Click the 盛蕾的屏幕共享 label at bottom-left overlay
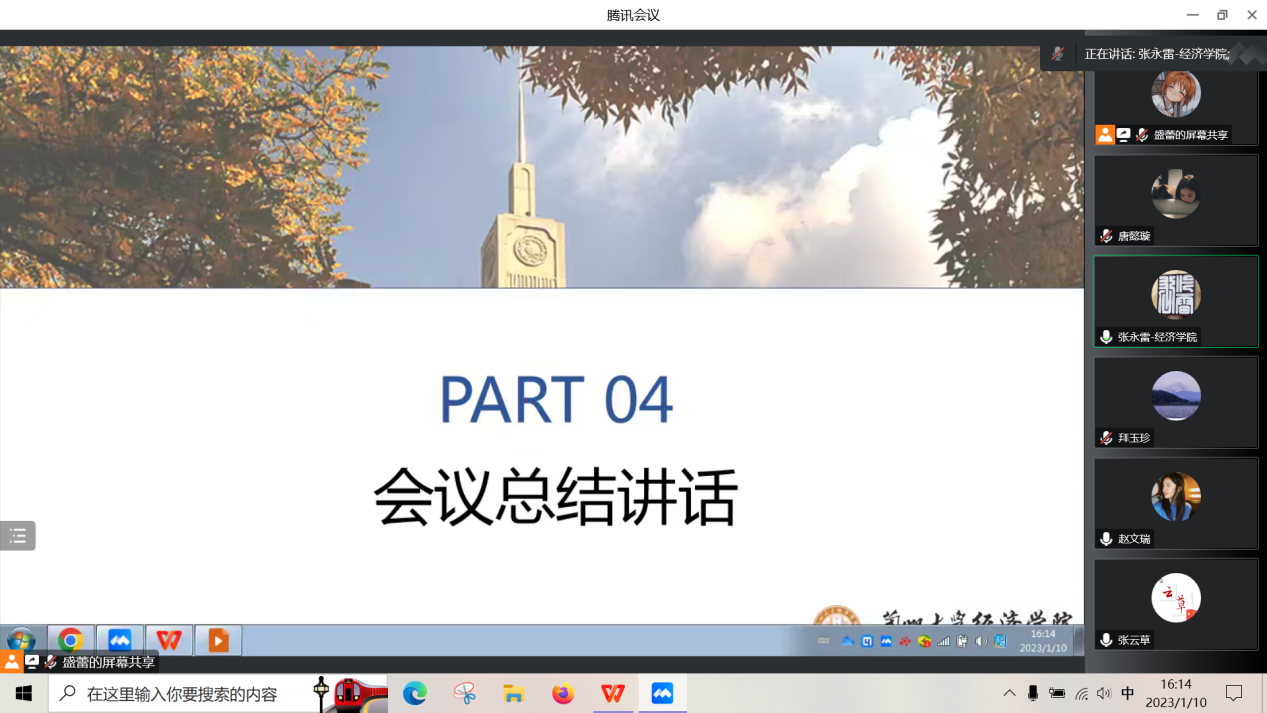The height and width of the screenshot is (713, 1267). coord(109,662)
